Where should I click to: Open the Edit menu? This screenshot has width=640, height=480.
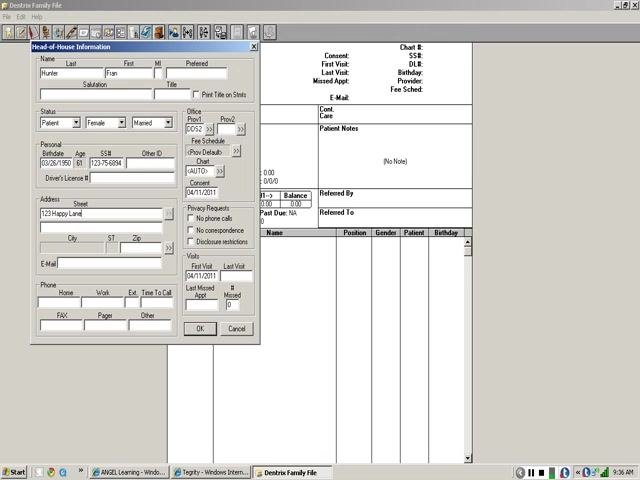pyautogui.click(x=21, y=17)
